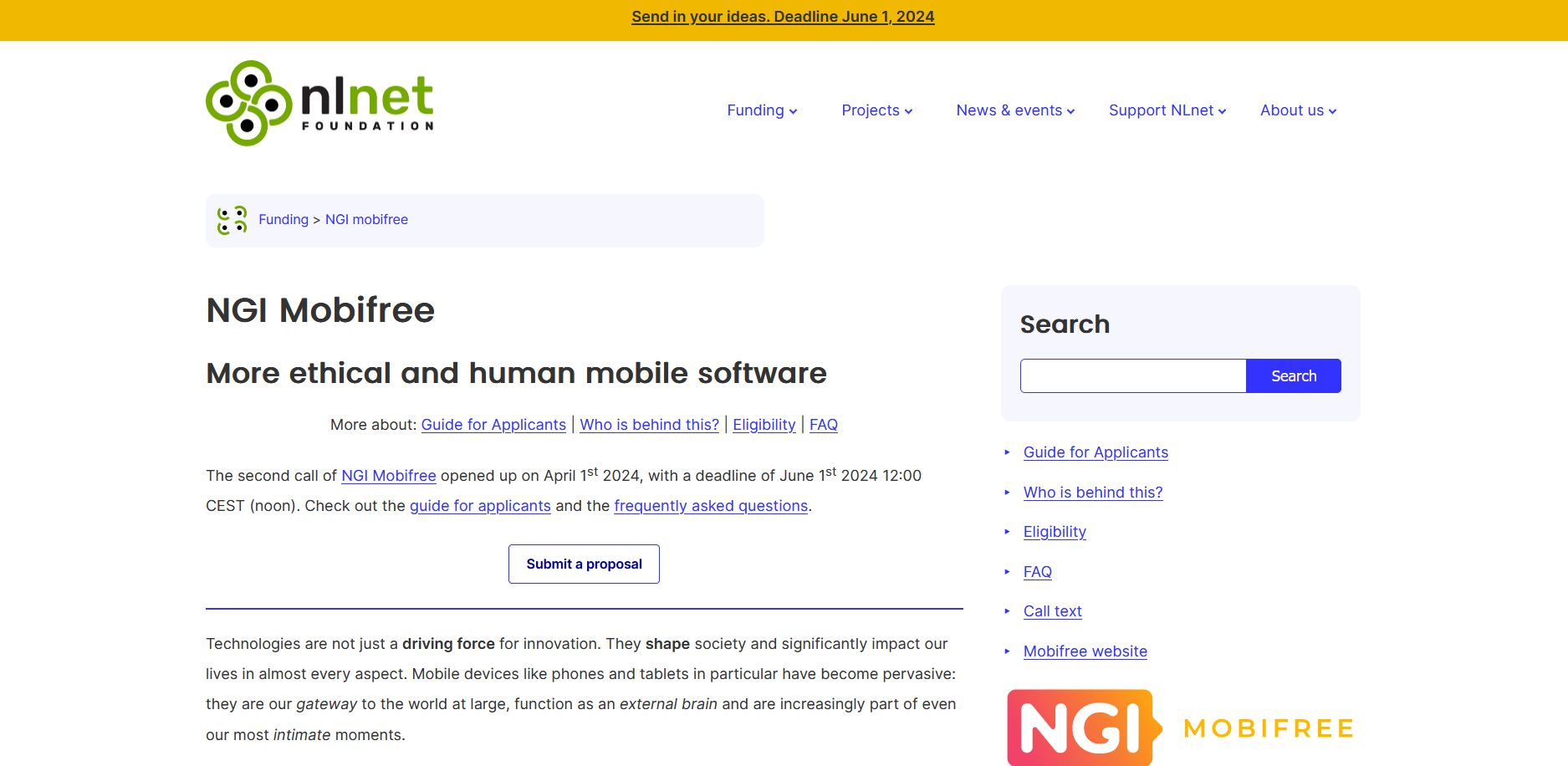The height and width of the screenshot is (766, 1568).
Task: Open Who is behind this? in More about line
Action: coord(650,425)
